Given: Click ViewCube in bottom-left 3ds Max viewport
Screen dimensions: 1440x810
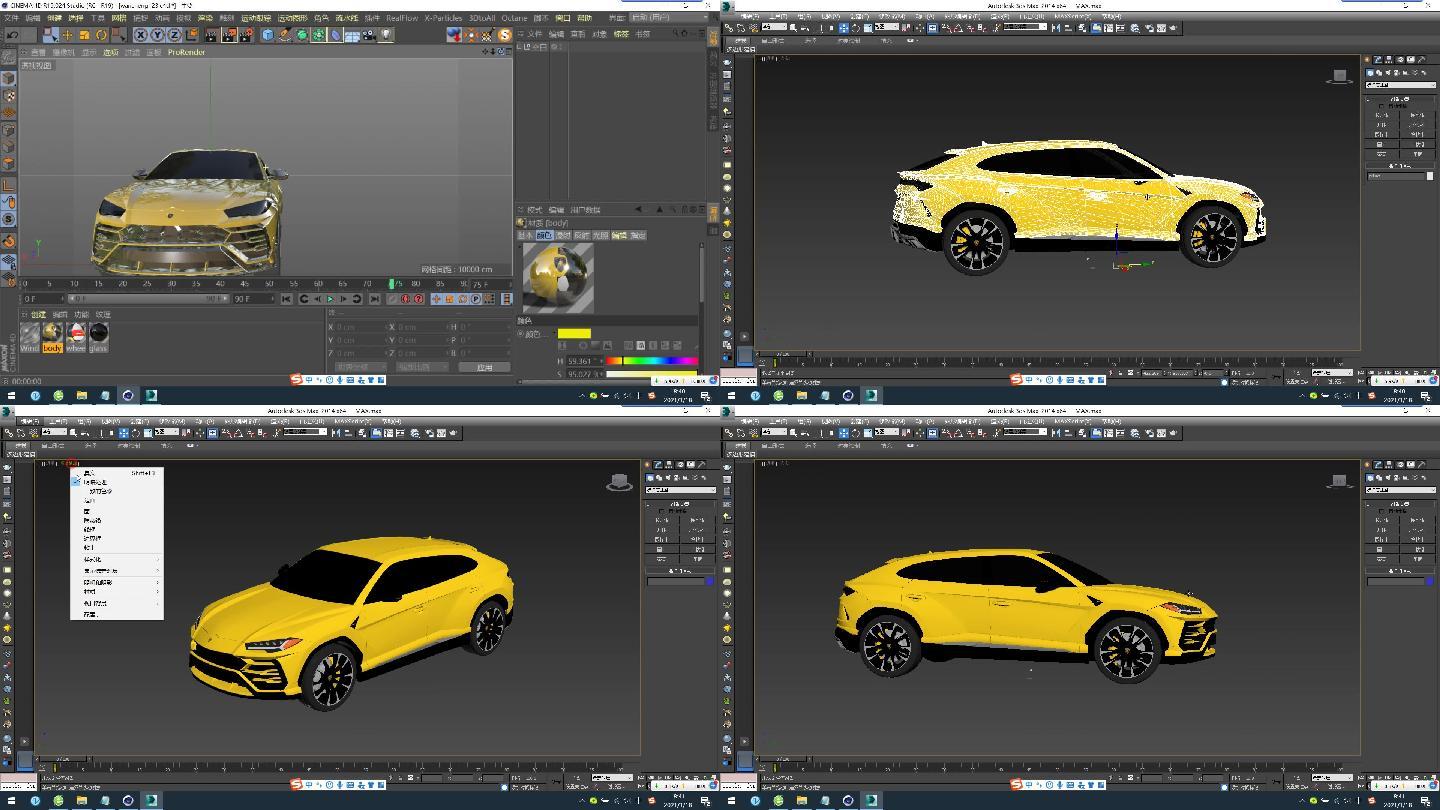Looking at the screenshot, I should coord(620,483).
